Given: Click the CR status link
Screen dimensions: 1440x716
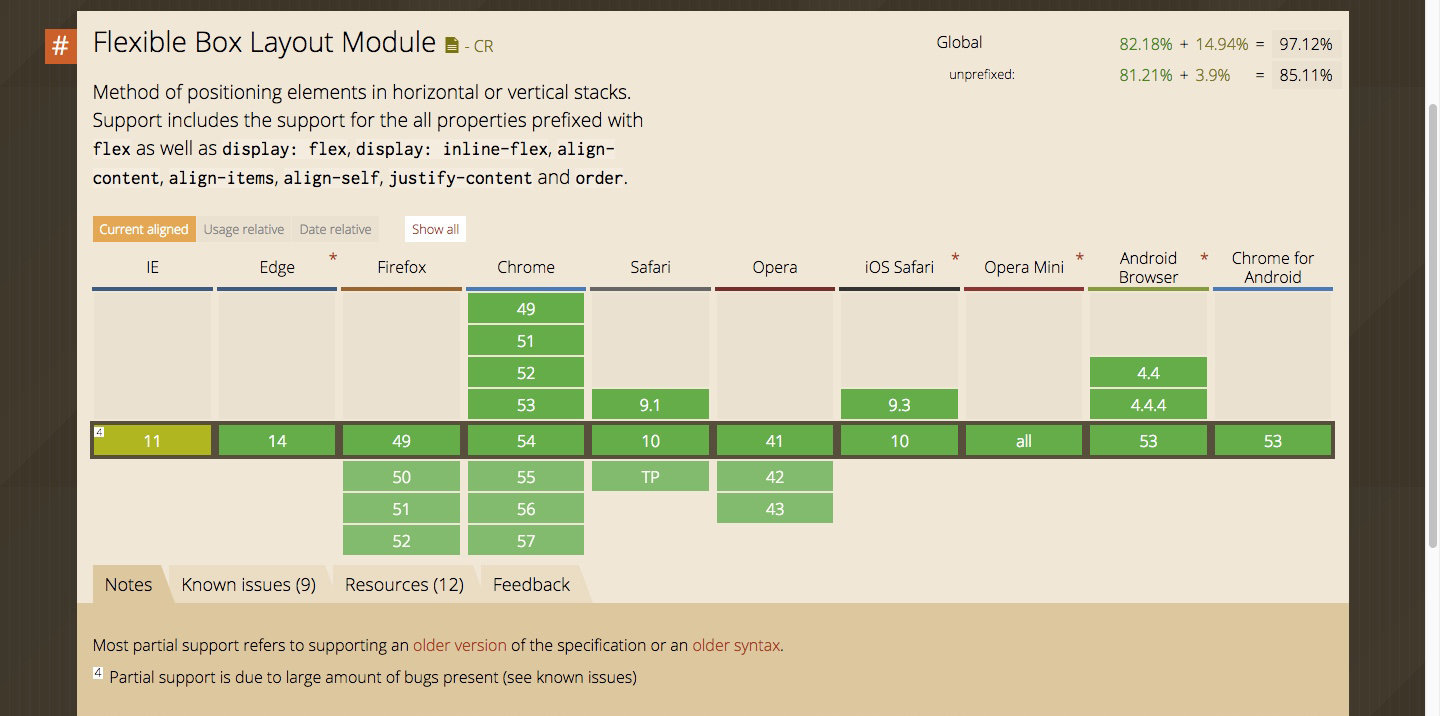Looking at the screenshot, I should [484, 46].
